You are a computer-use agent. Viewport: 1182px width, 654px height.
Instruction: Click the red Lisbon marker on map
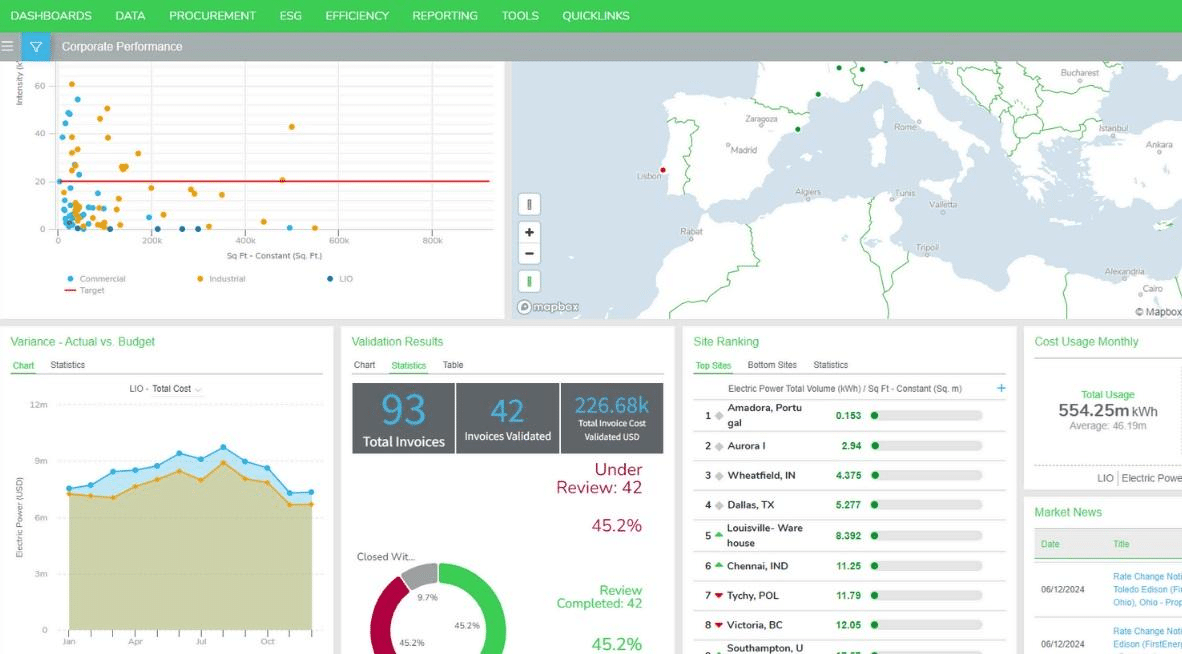[x=663, y=170]
